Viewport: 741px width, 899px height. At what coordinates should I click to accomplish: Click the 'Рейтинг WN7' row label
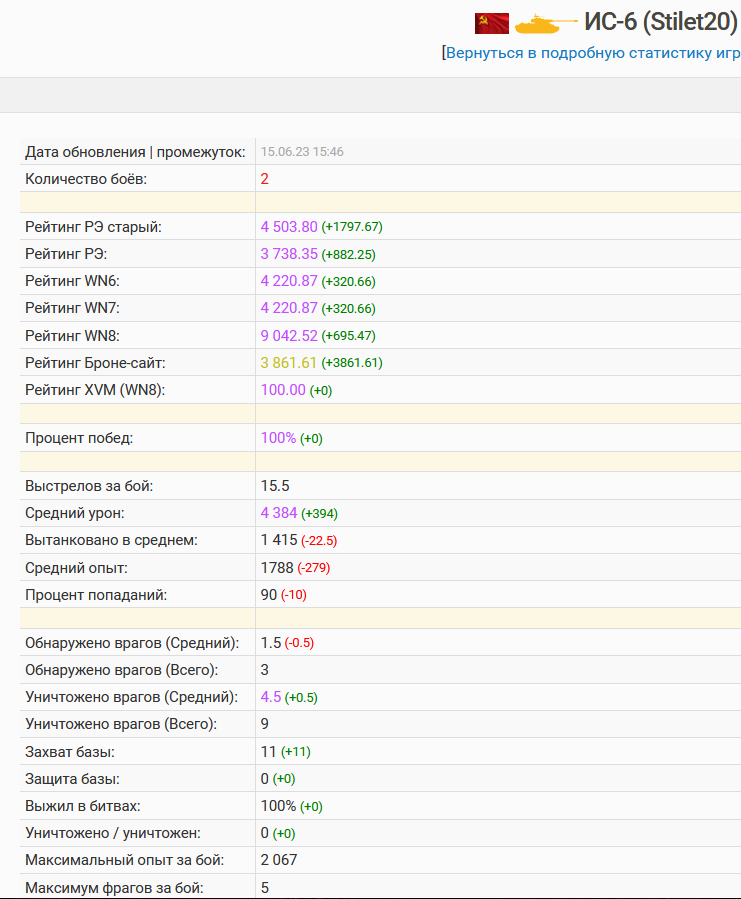[x=72, y=308]
